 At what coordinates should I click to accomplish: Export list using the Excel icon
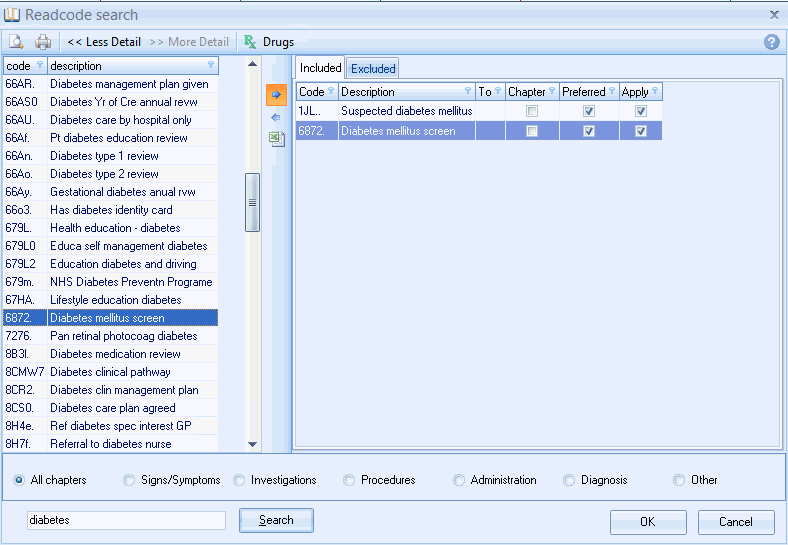(x=276, y=139)
